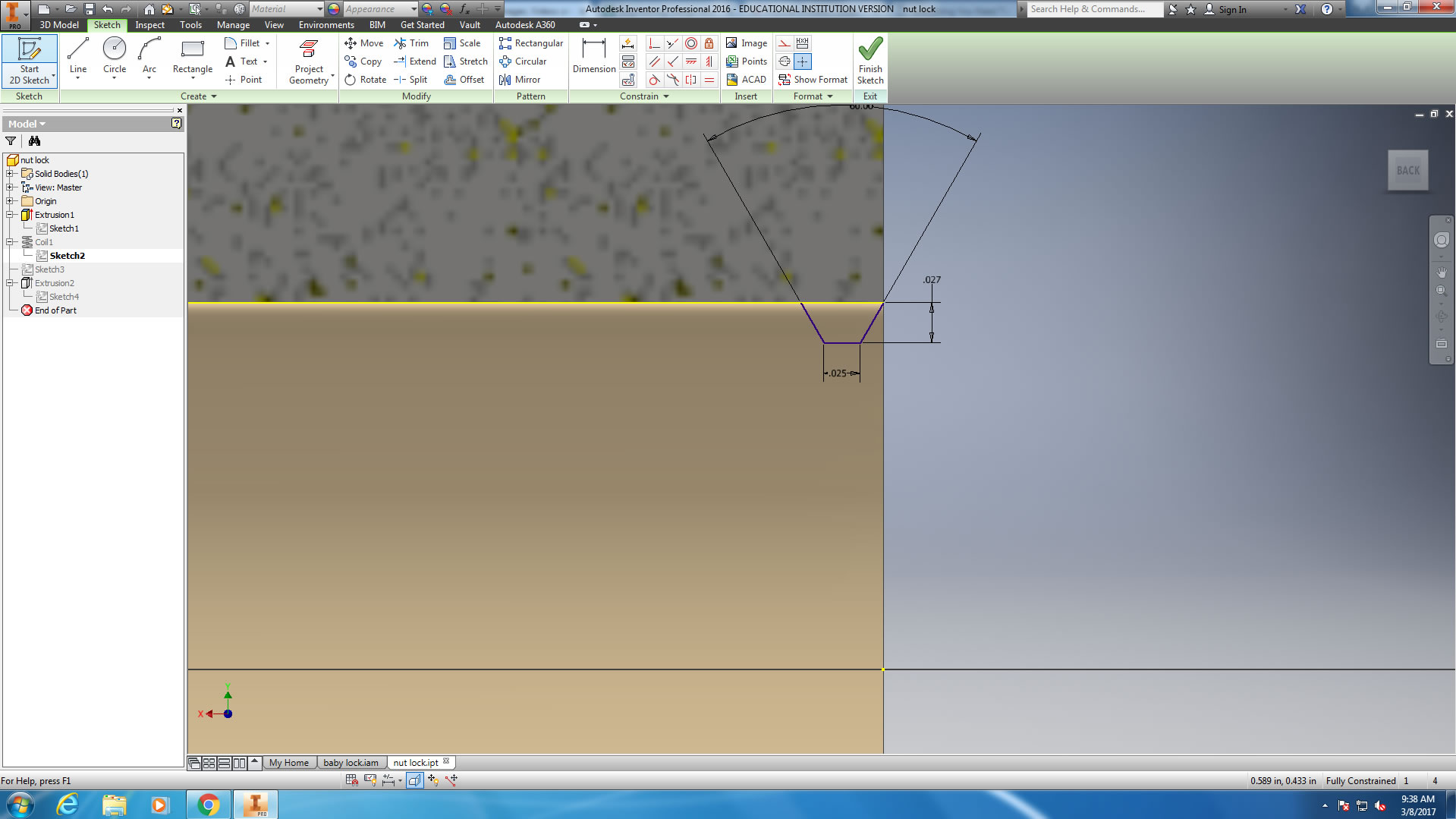The height and width of the screenshot is (819, 1456).
Task: Toggle Show All Constraints in status bar
Action: pyautogui.click(x=370, y=780)
